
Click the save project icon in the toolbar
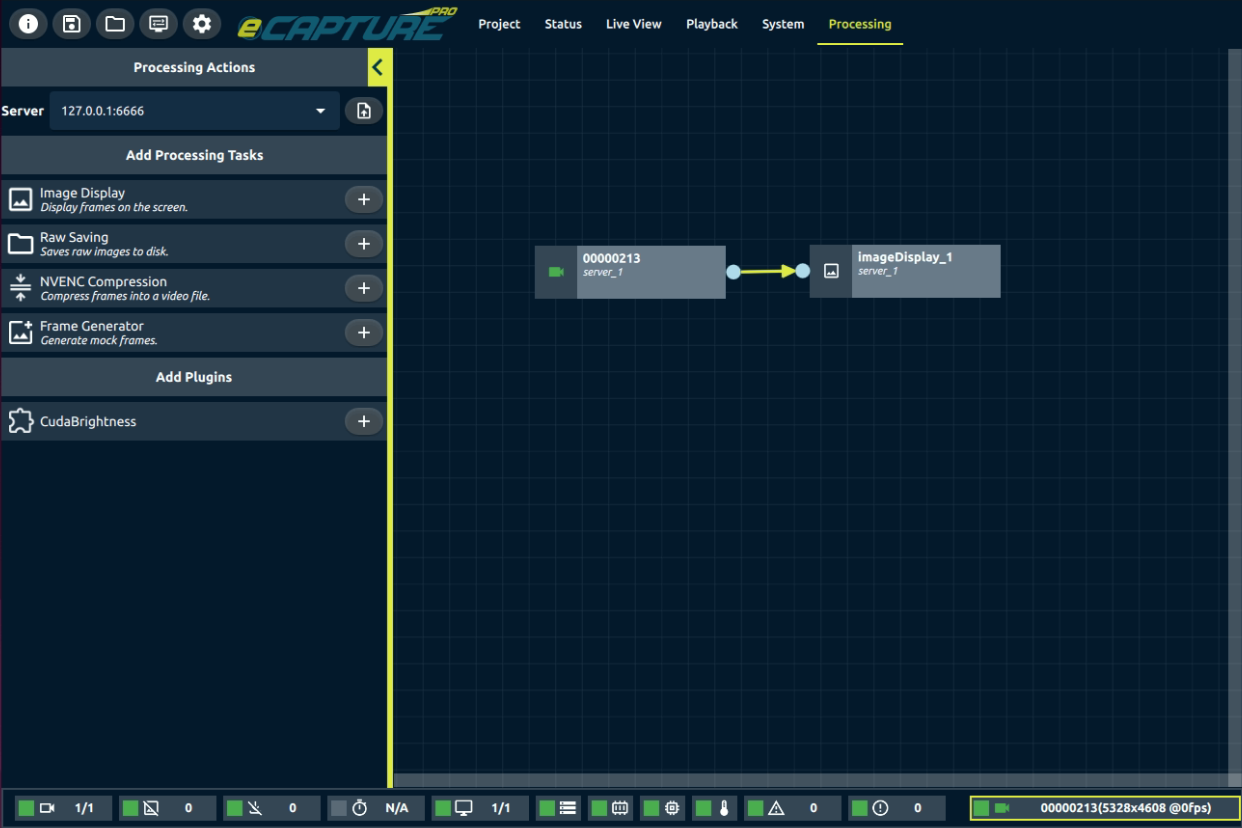71,23
